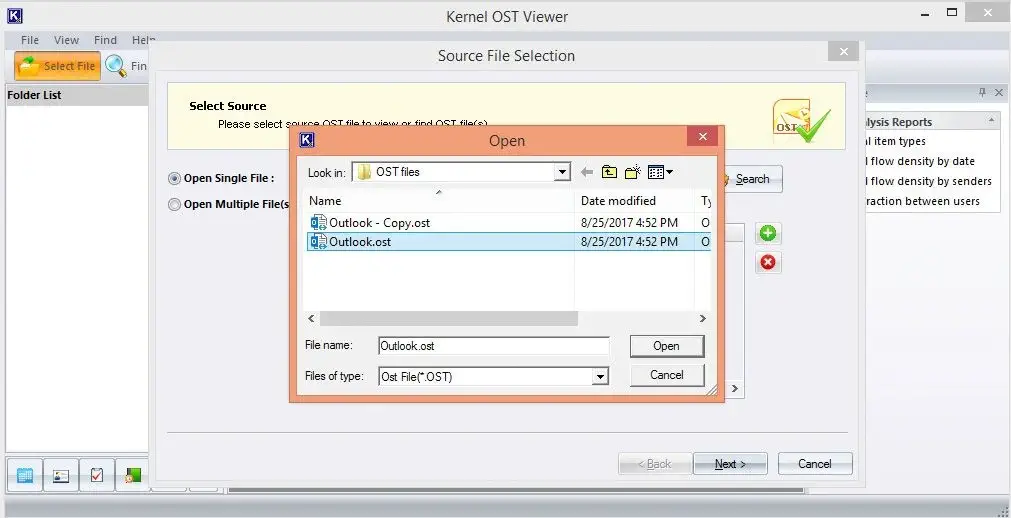Open the Calendar view at bottom left
This screenshot has width=1011, height=518.
point(25,476)
